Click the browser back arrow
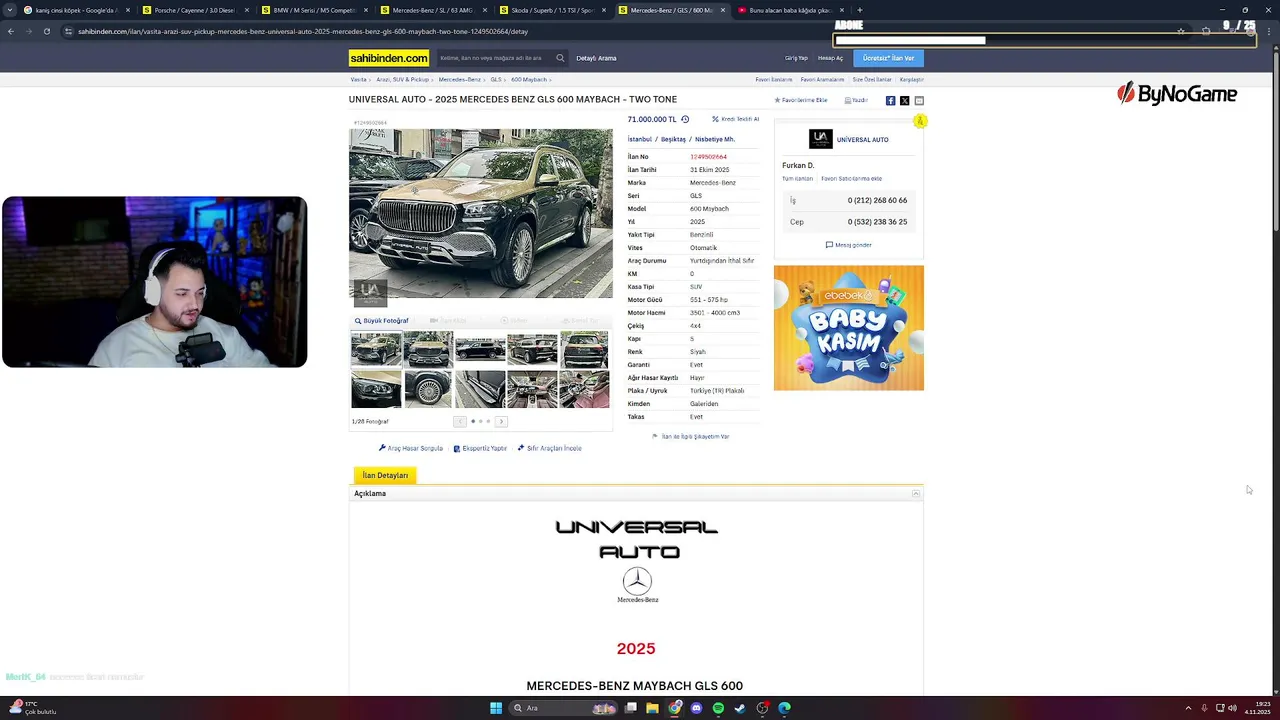1280x720 pixels. pos(10,31)
